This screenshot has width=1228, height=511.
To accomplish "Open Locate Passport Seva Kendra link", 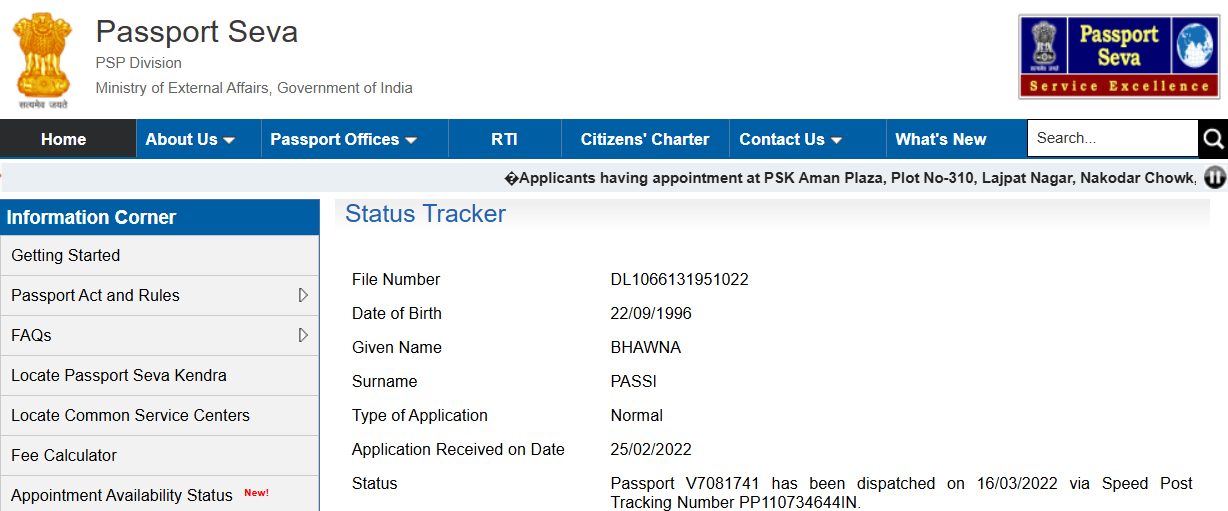I will (x=119, y=375).
